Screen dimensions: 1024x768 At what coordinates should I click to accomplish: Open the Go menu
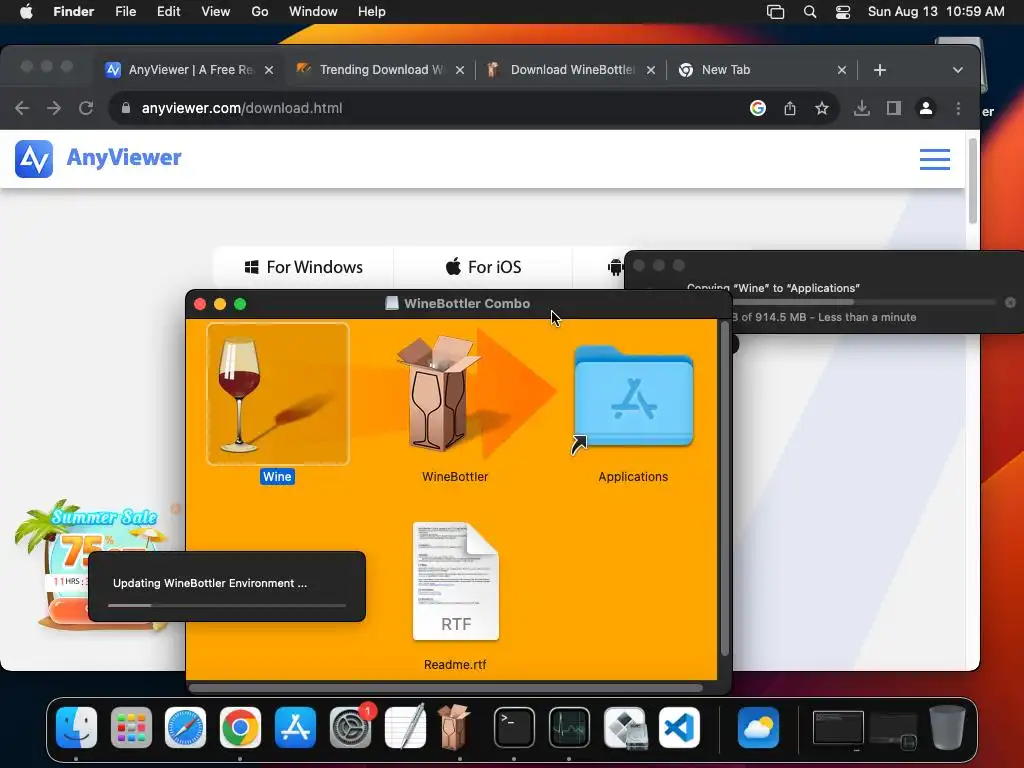(260, 12)
